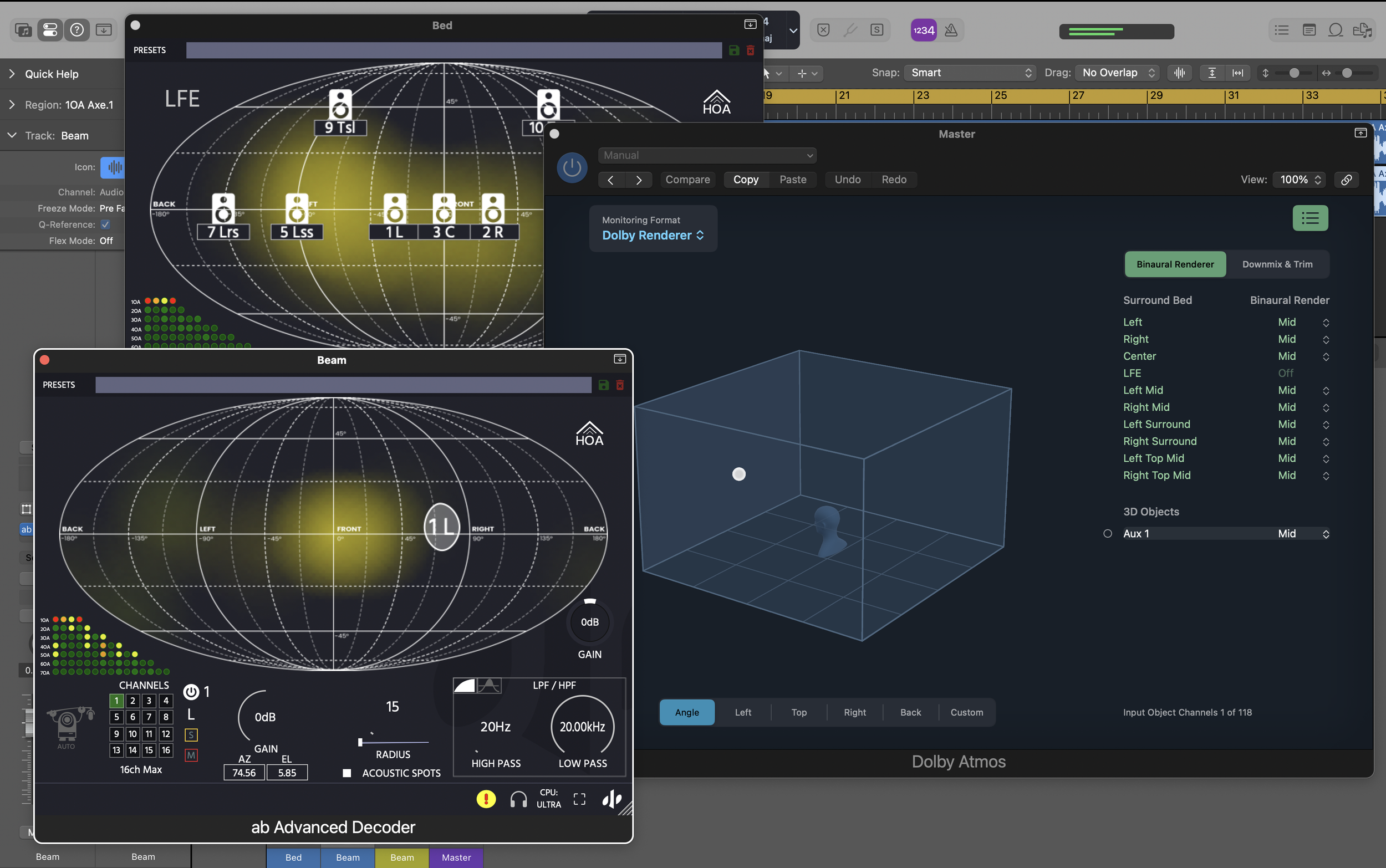This screenshot has width=1386, height=868.
Task: Click the audio waveform track icon
Action: point(114,167)
